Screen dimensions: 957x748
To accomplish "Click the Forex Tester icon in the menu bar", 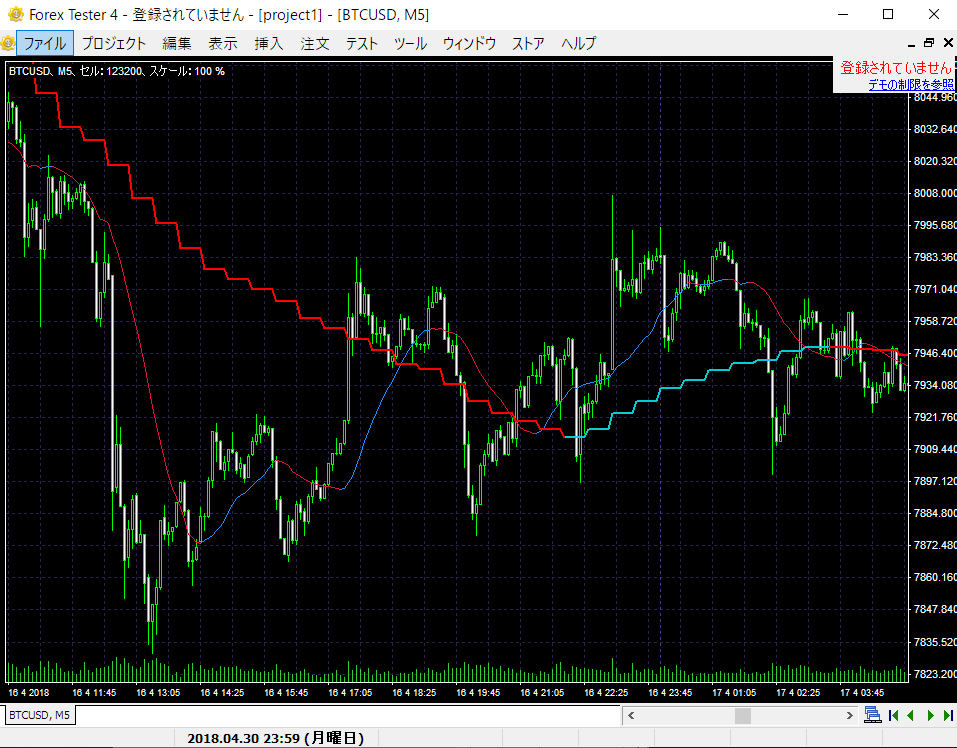I will 8,43.
